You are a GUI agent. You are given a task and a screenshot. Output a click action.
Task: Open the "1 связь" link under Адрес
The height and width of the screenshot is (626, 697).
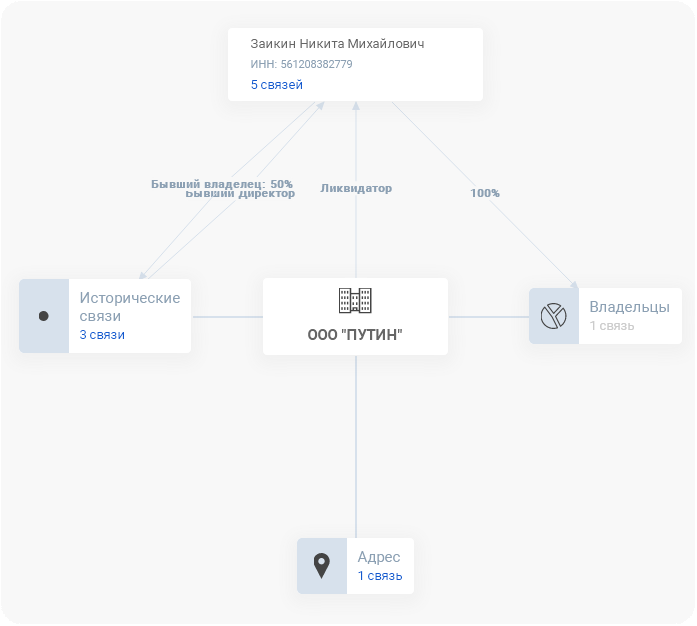tap(380, 576)
